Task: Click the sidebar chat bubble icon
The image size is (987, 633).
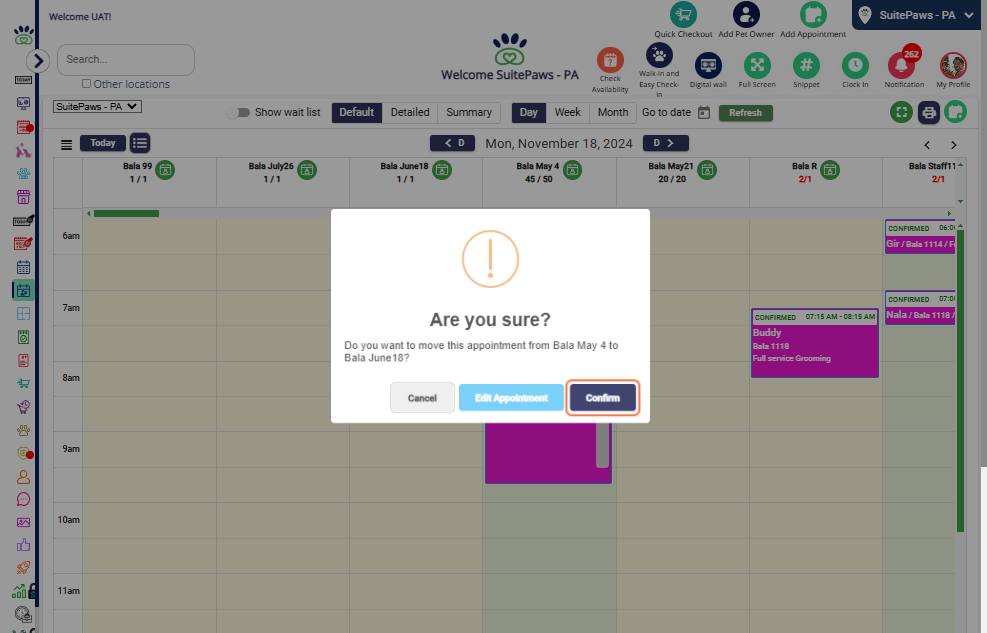Action: tap(23, 500)
